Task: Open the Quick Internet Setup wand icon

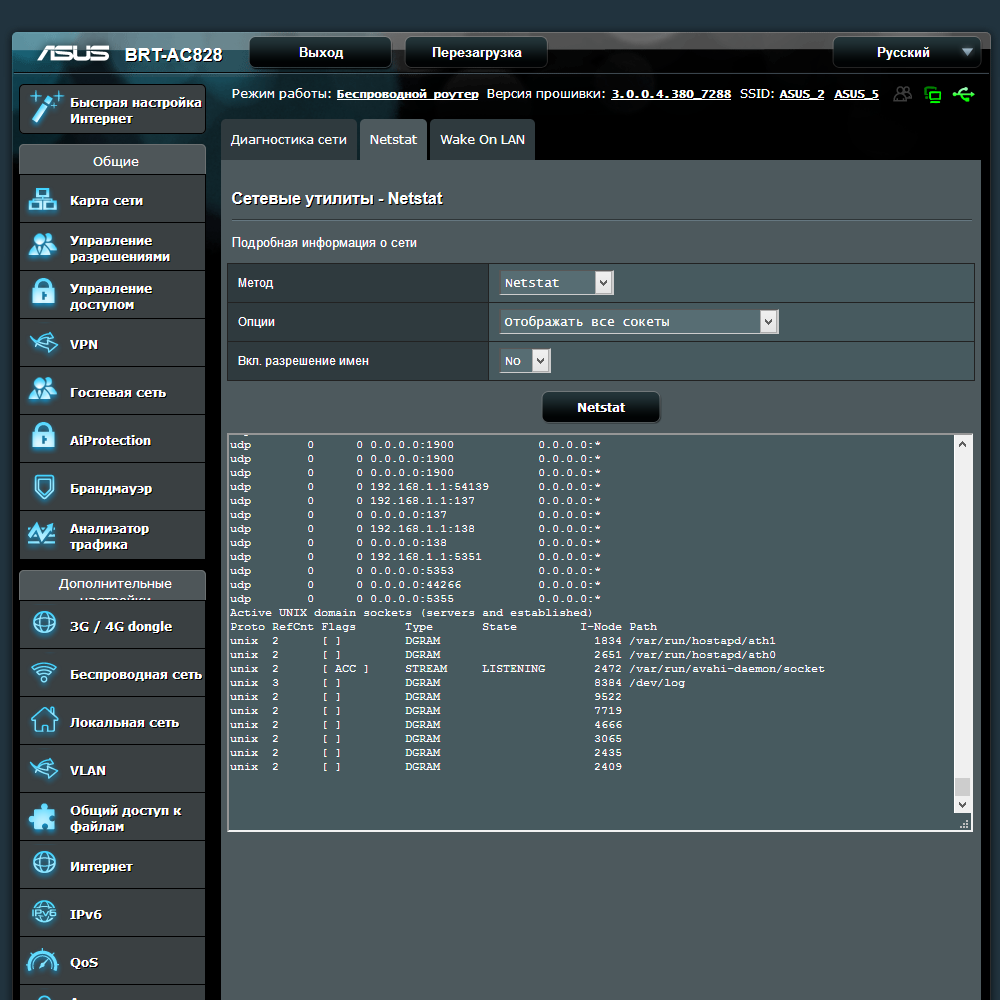Action: (x=45, y=107)
